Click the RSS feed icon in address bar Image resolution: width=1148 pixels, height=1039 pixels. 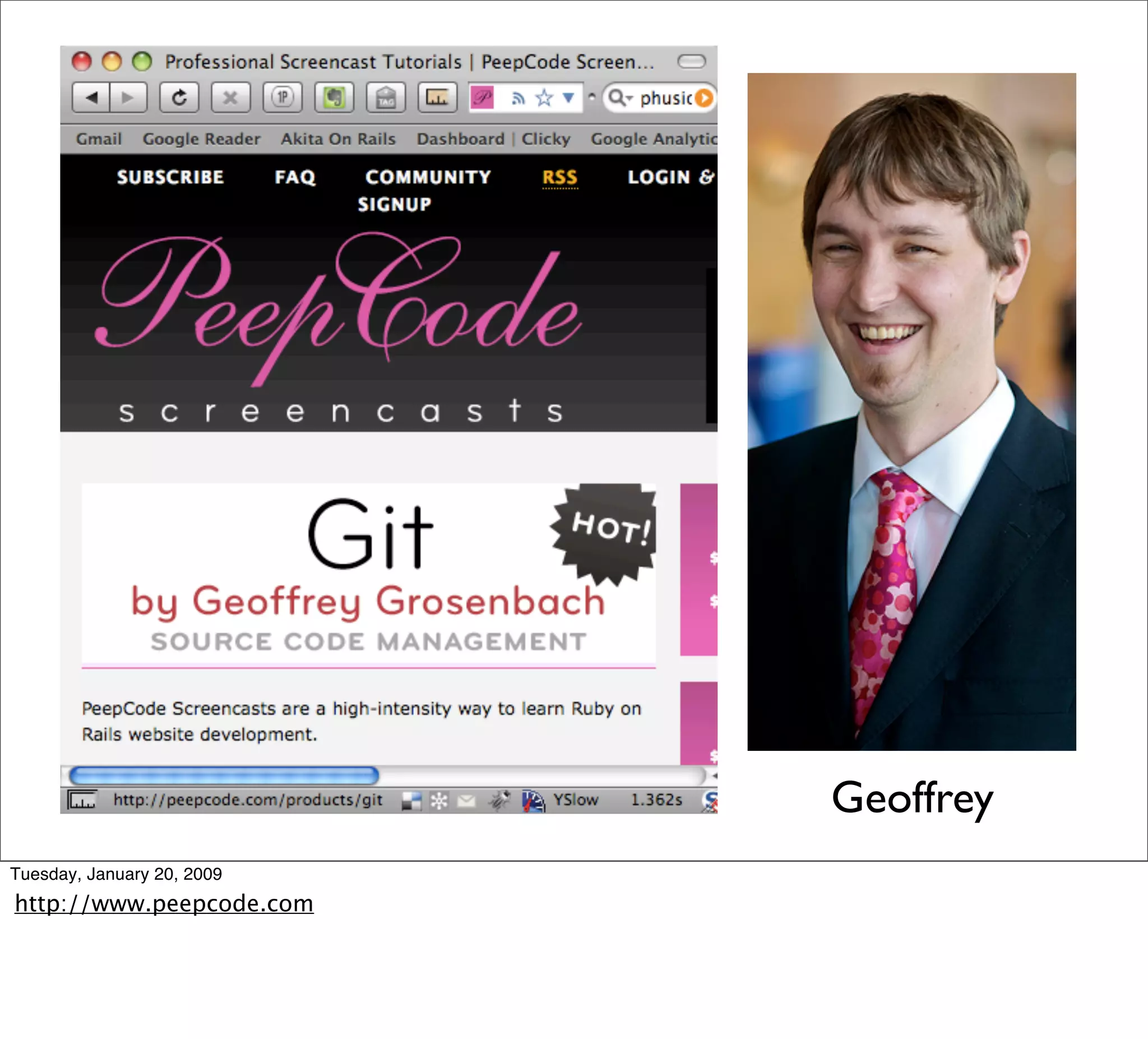coord(517,99)
